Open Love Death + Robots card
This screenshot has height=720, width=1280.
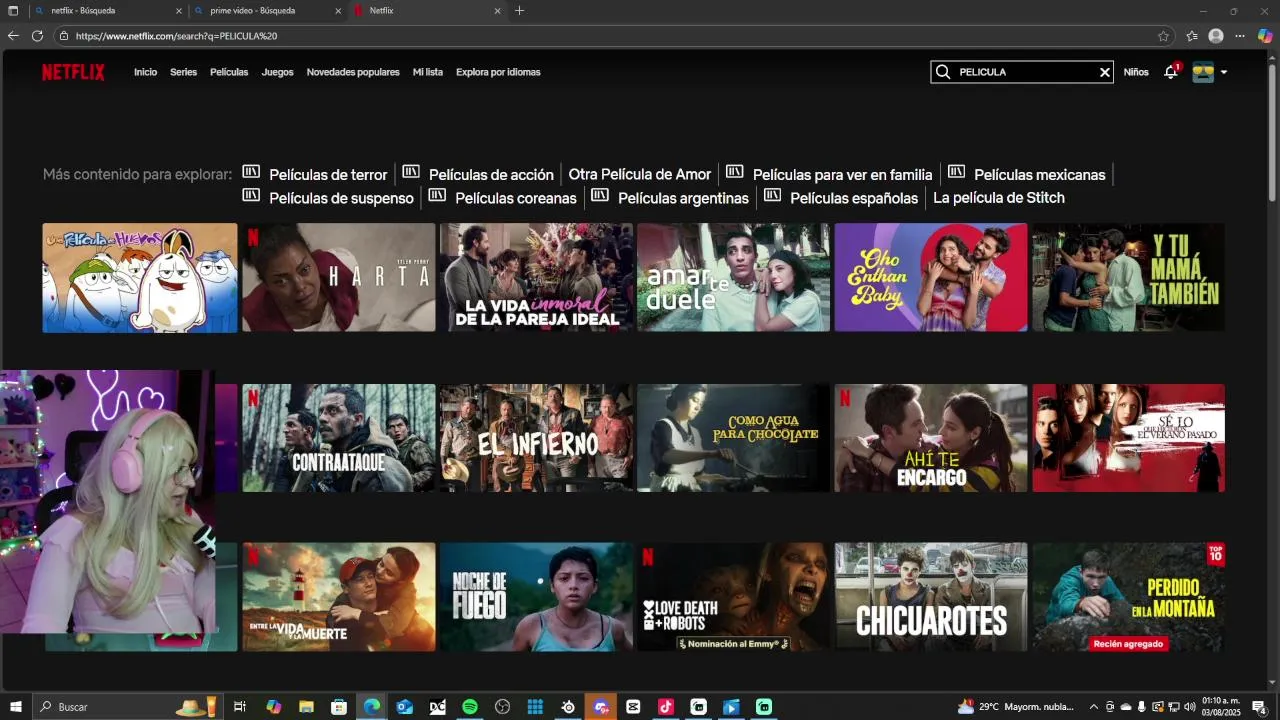pos(733,597)
